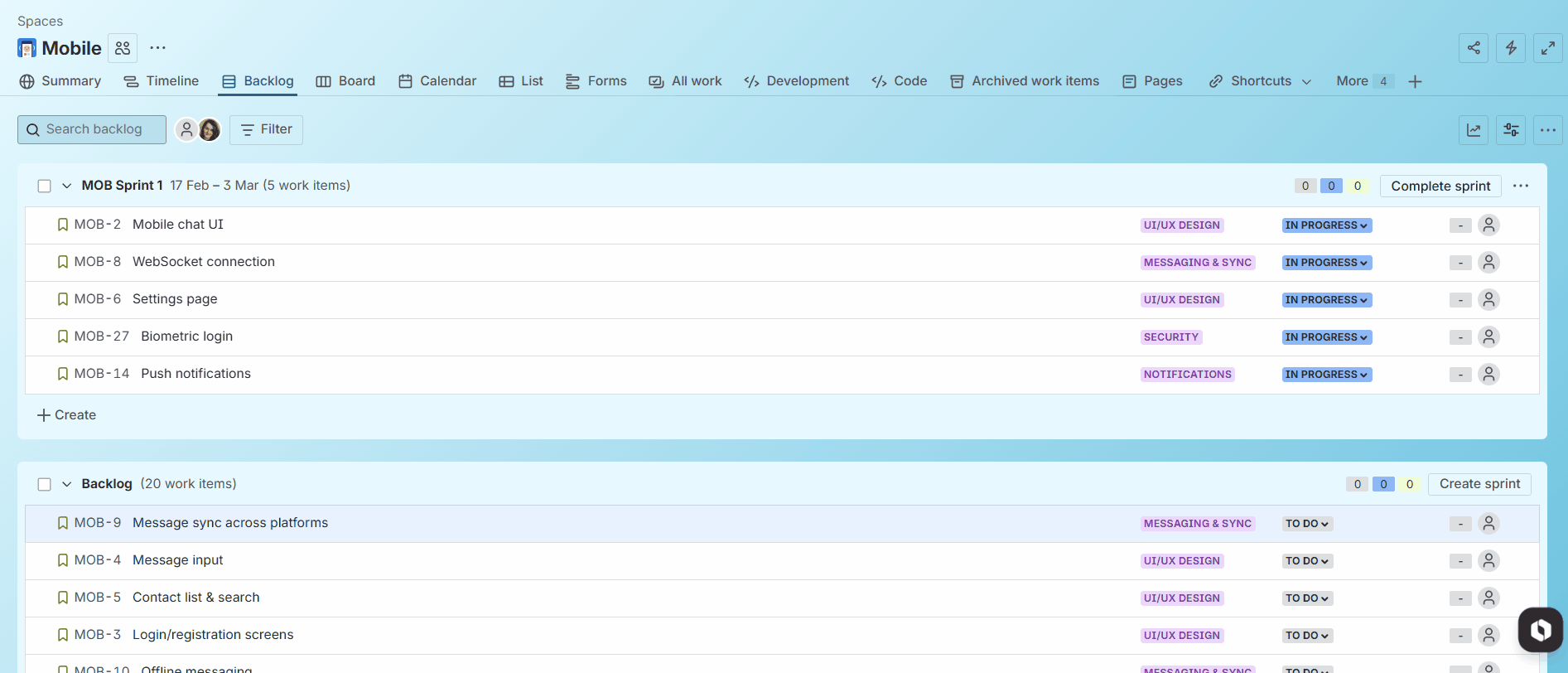1568x673 pixels.
Task: Open TO DO status dropdown for MOB-3
Action: point(1307,636)
